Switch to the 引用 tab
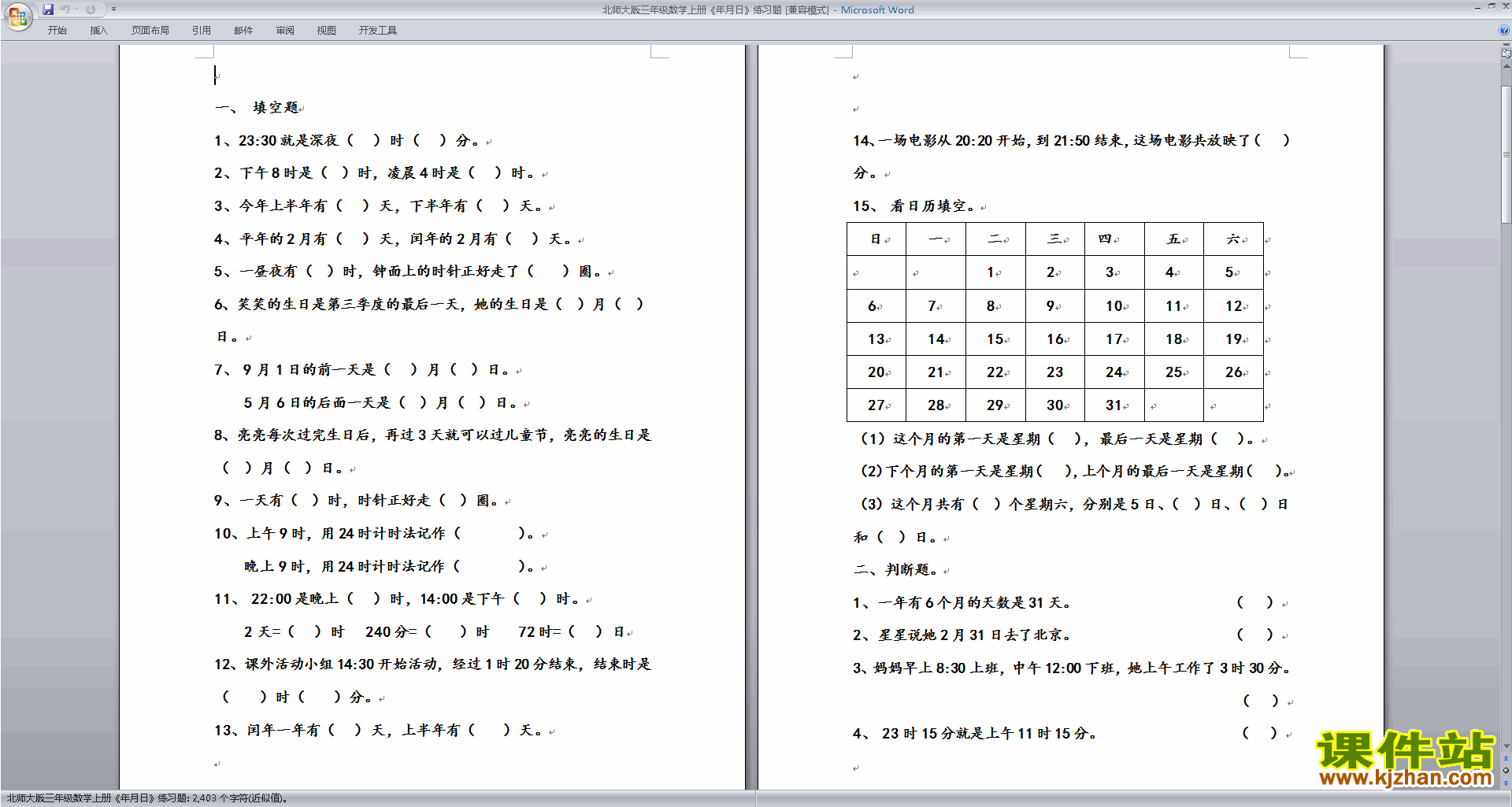Screen dimensions: 1512x807 pos(202,31)
